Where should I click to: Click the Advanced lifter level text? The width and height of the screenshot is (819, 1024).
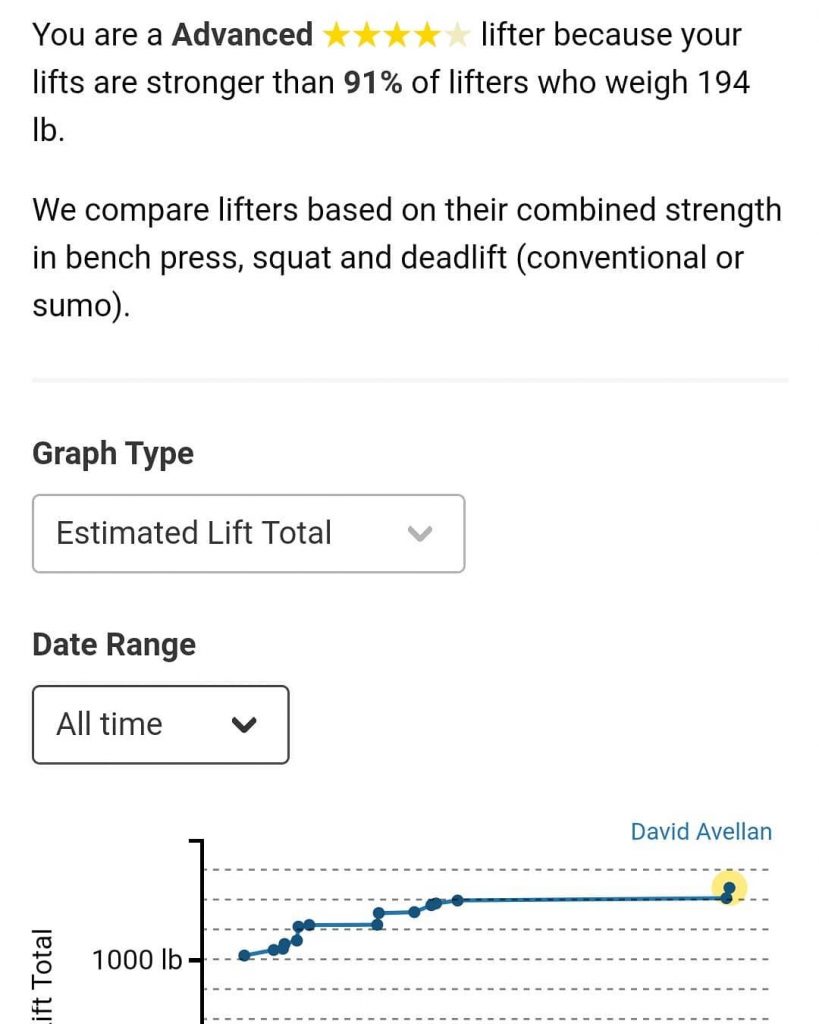pos(242,35)
